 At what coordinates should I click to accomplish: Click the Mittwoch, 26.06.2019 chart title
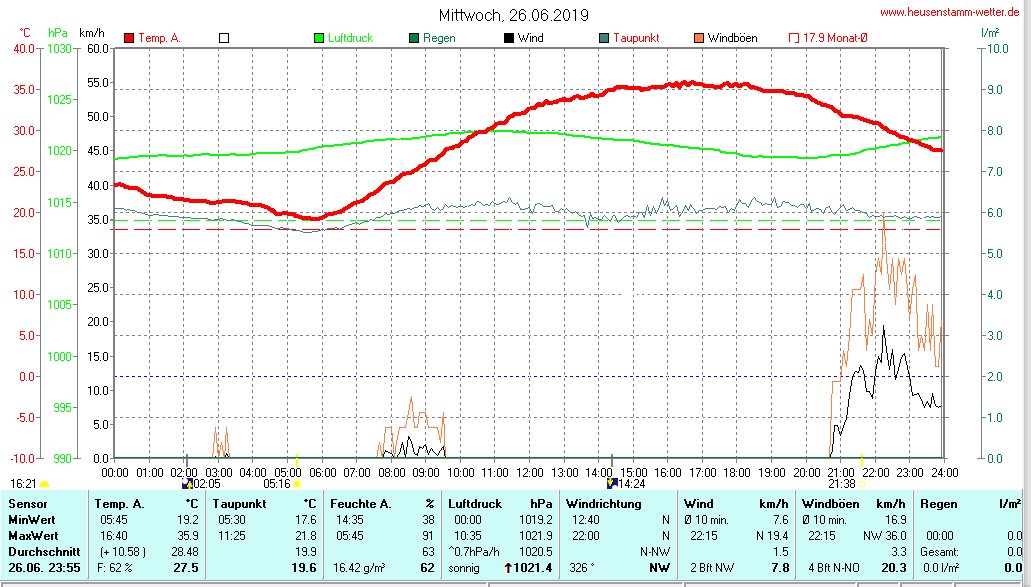(513, 15)
